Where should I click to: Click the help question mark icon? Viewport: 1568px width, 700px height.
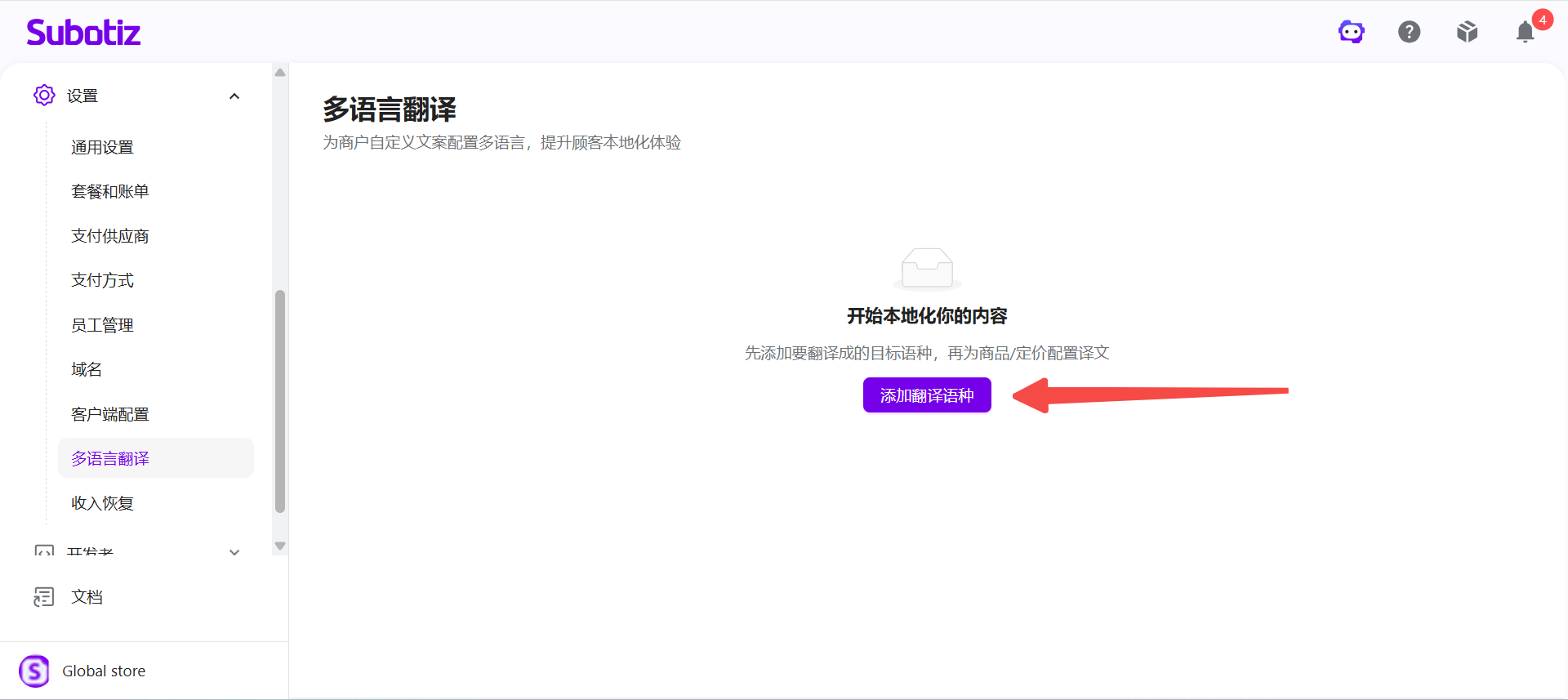1410,32
